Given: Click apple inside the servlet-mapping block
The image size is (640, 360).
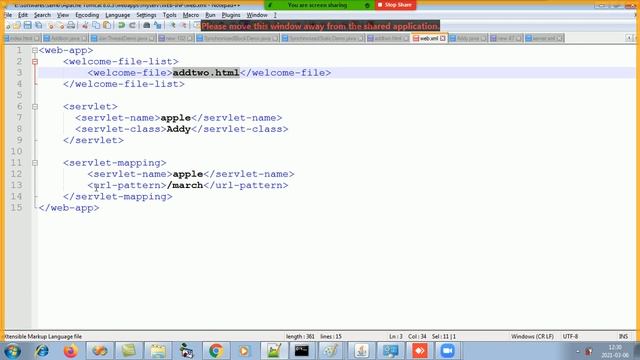Looking at the screenshot, I should 188,174.
